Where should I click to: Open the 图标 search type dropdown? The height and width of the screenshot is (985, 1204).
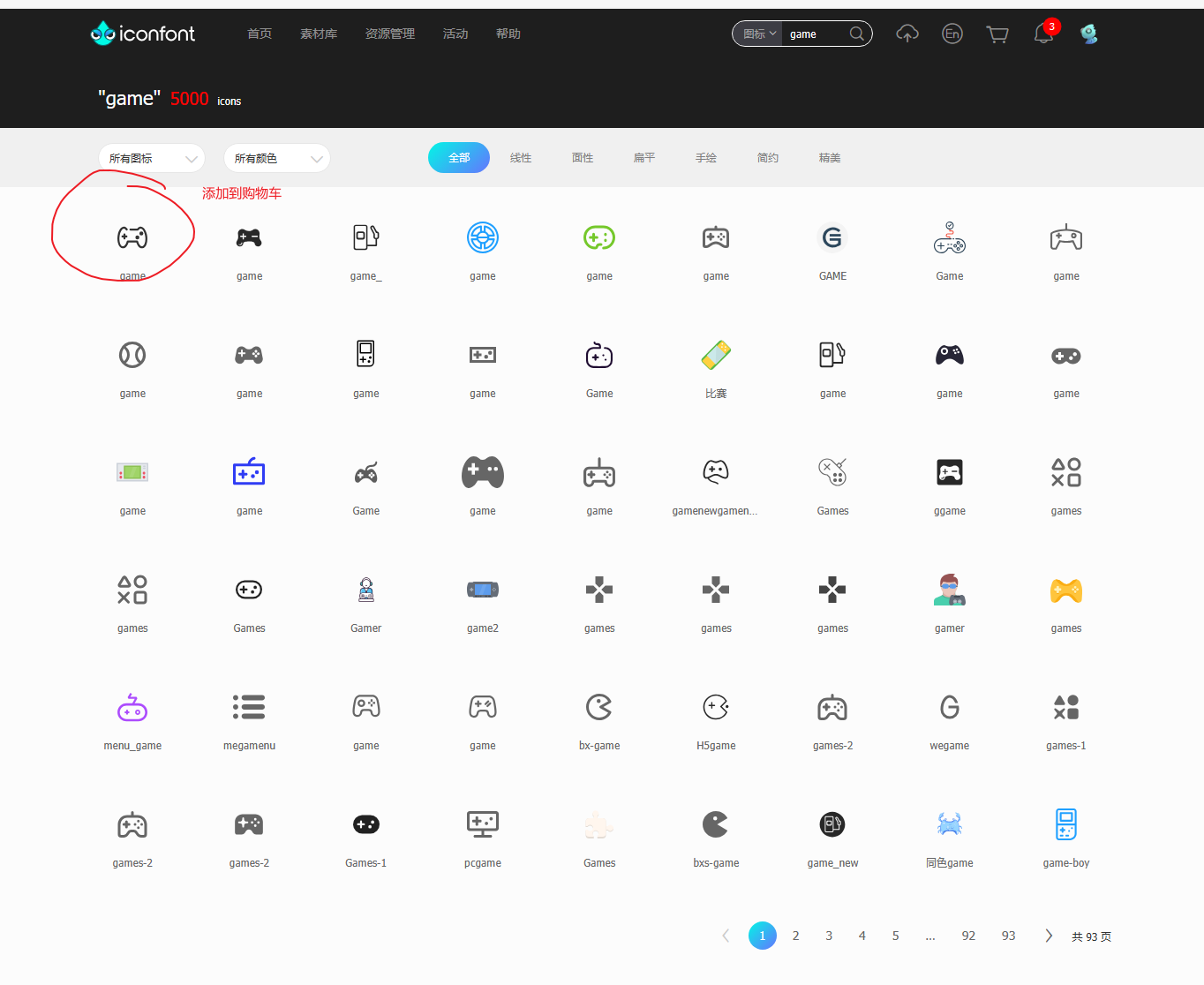(758, 34)
